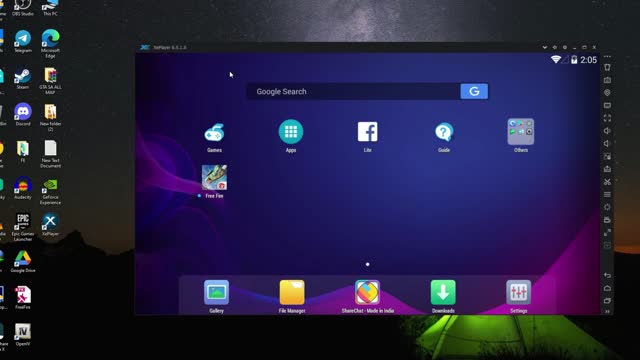Select GTA SA ALL MAP archive
The image size is (640, 360).
(x=50, y=81)
